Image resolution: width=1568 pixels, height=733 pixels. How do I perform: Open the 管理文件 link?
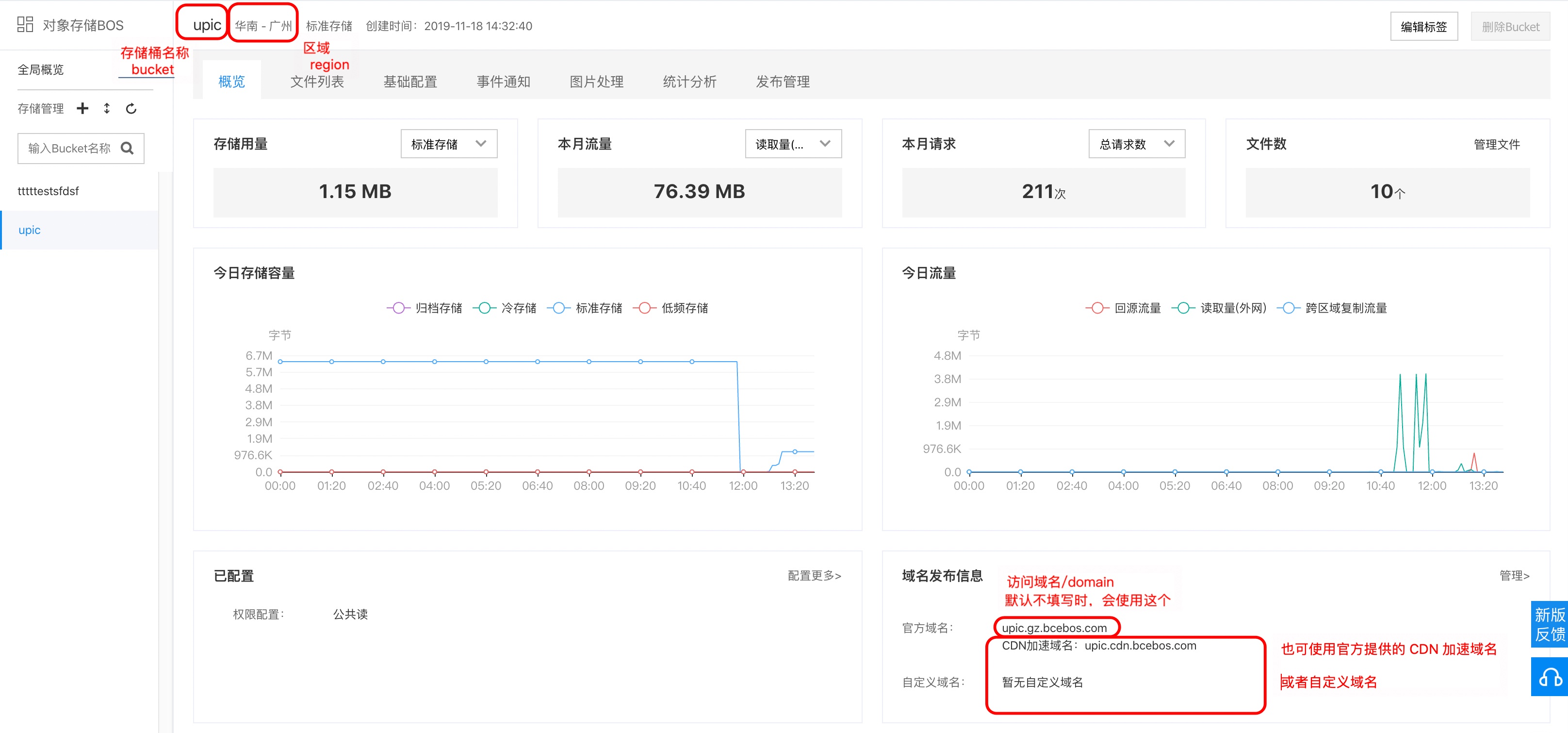[x=1497, y=144]
